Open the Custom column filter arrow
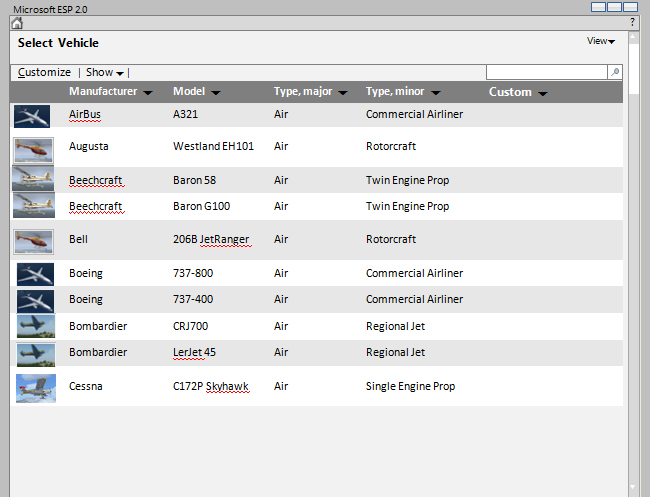 tap(543, 94)
